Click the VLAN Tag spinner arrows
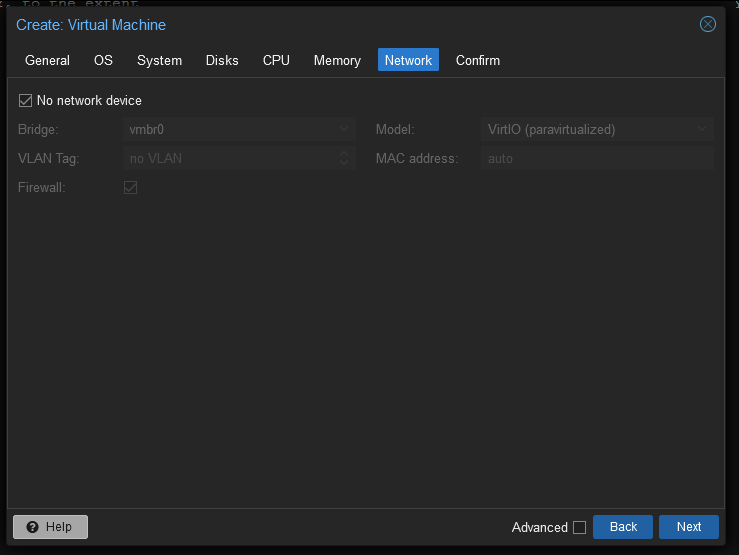 pyautogui.click(x=344, y=158)
